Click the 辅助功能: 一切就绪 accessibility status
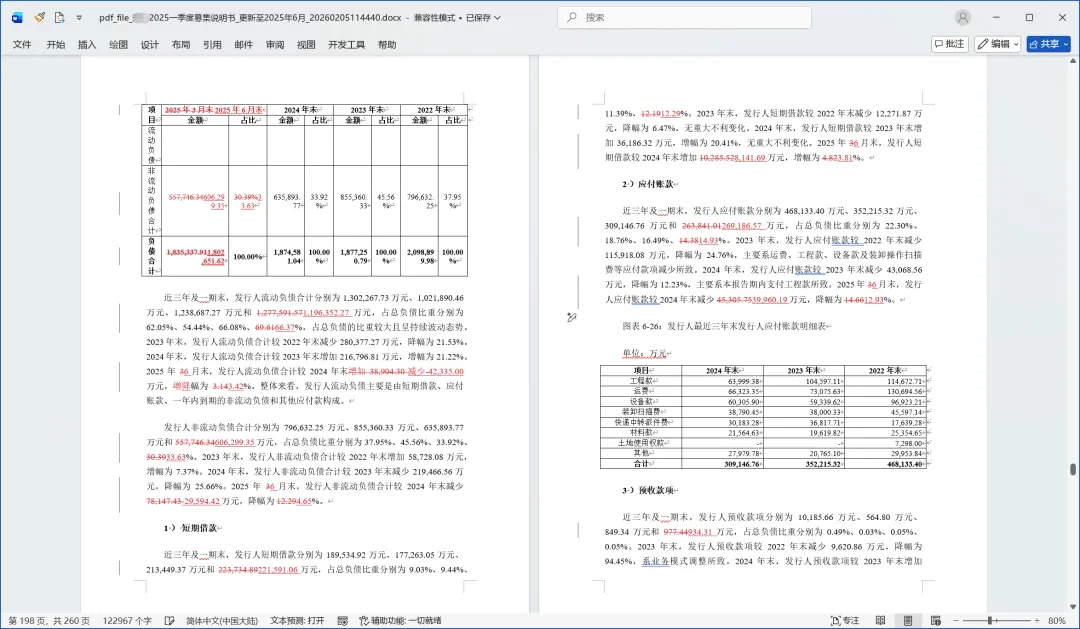 pos(400,621)
